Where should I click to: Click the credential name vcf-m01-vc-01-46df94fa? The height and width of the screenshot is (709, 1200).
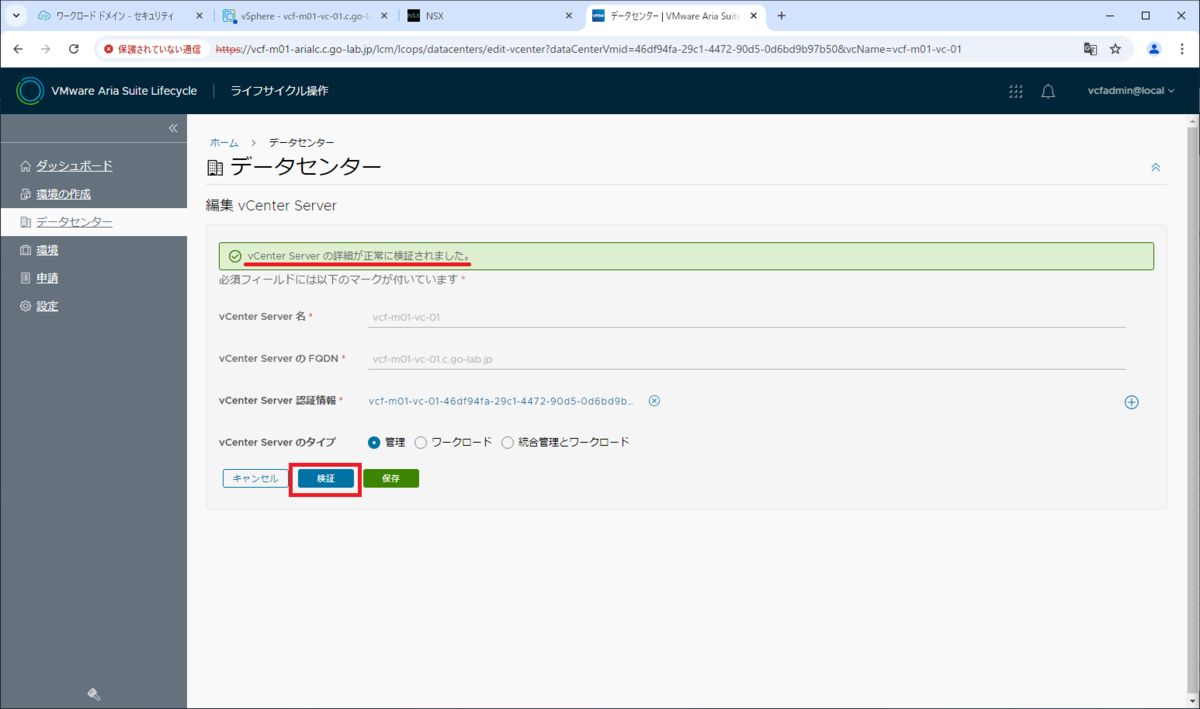pos(501,401)
